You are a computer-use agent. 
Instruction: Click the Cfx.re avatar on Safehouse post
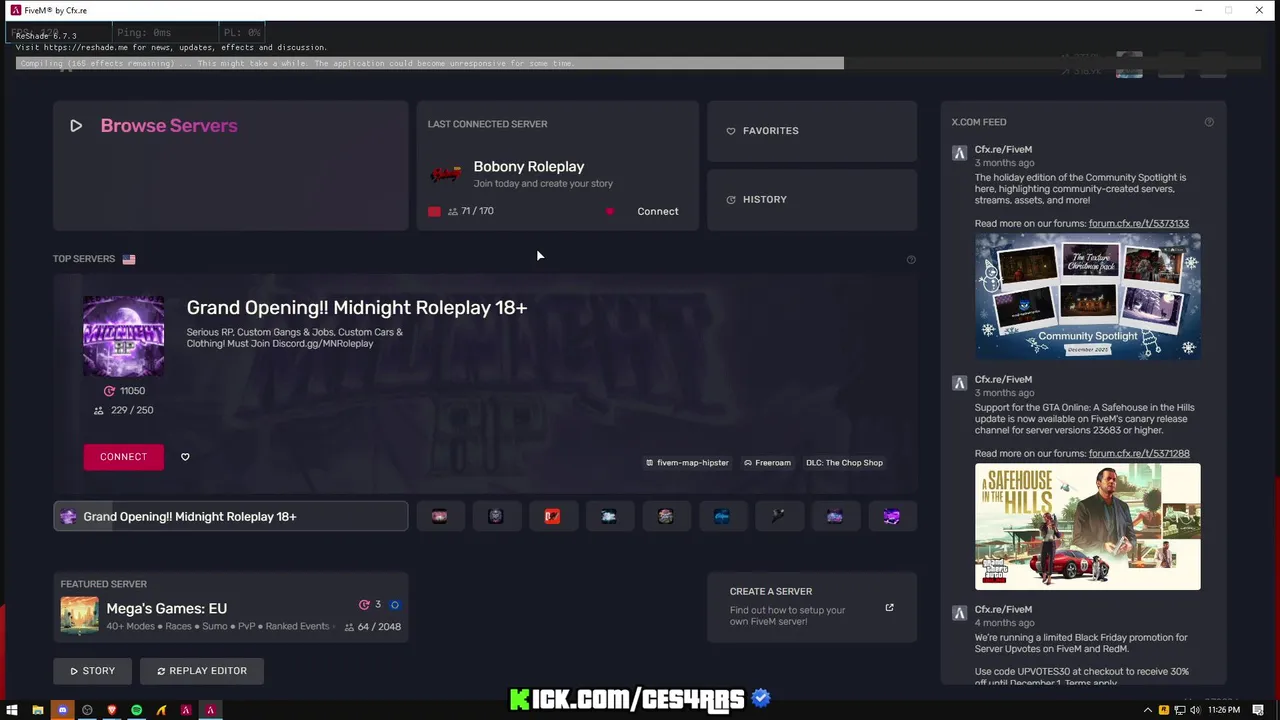point(959,383)
